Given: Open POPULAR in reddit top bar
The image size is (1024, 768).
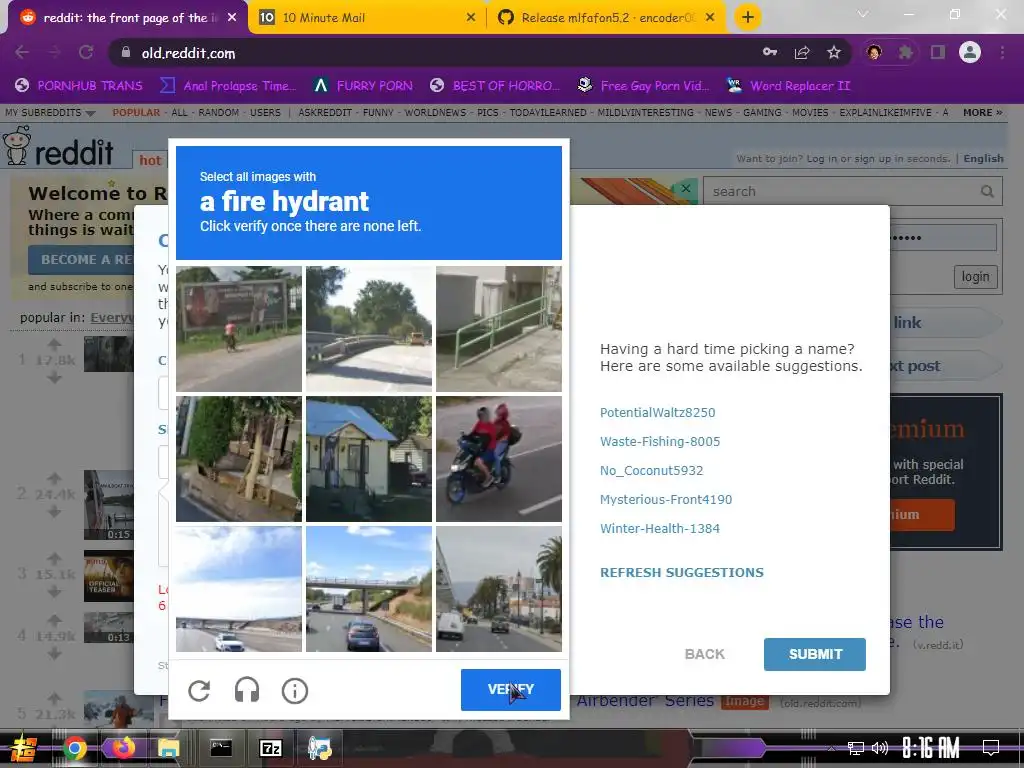Looking at the screenshot, I should 136,112.
